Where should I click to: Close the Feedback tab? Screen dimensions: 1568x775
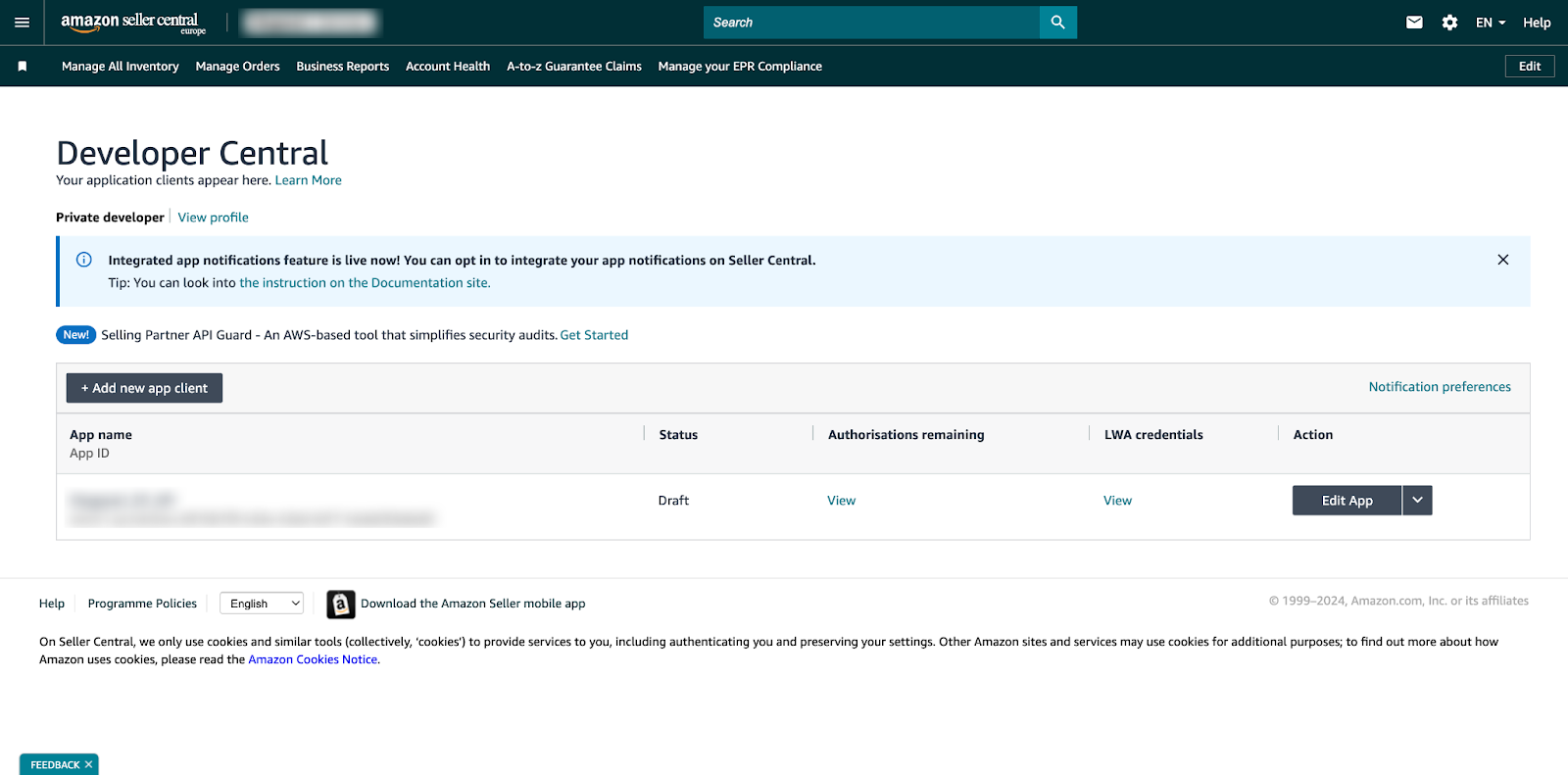(88, 765)
